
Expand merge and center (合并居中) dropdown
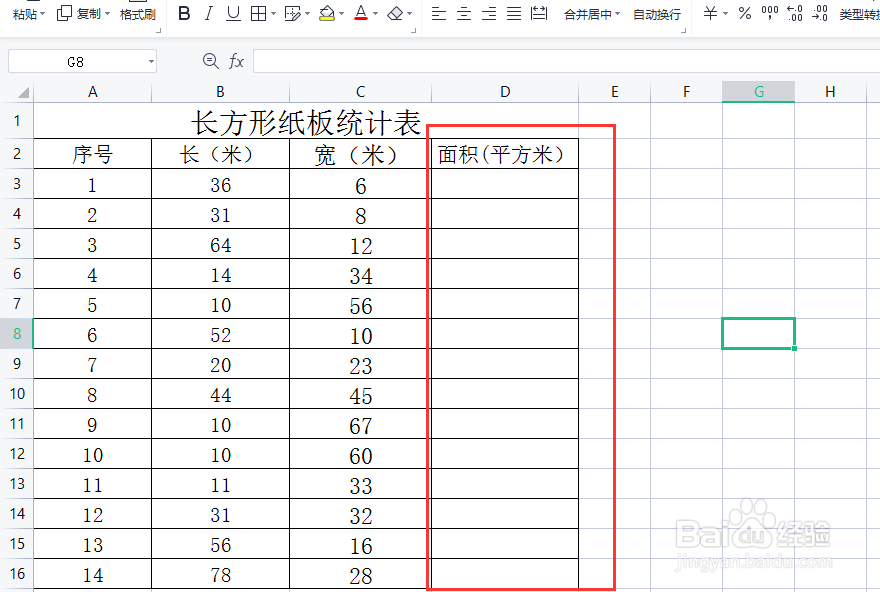[617, 14]
